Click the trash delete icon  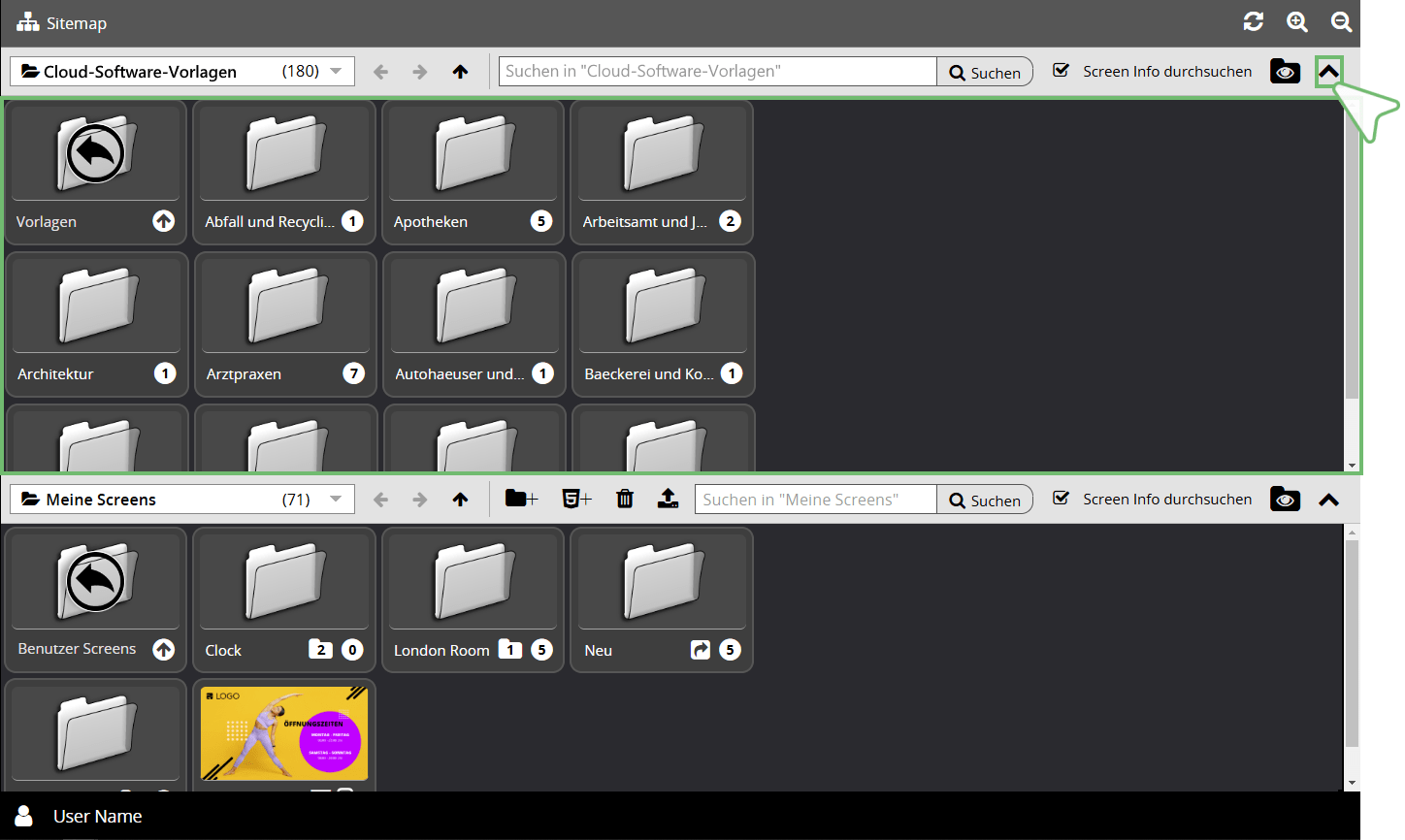(x=625, y=499)
